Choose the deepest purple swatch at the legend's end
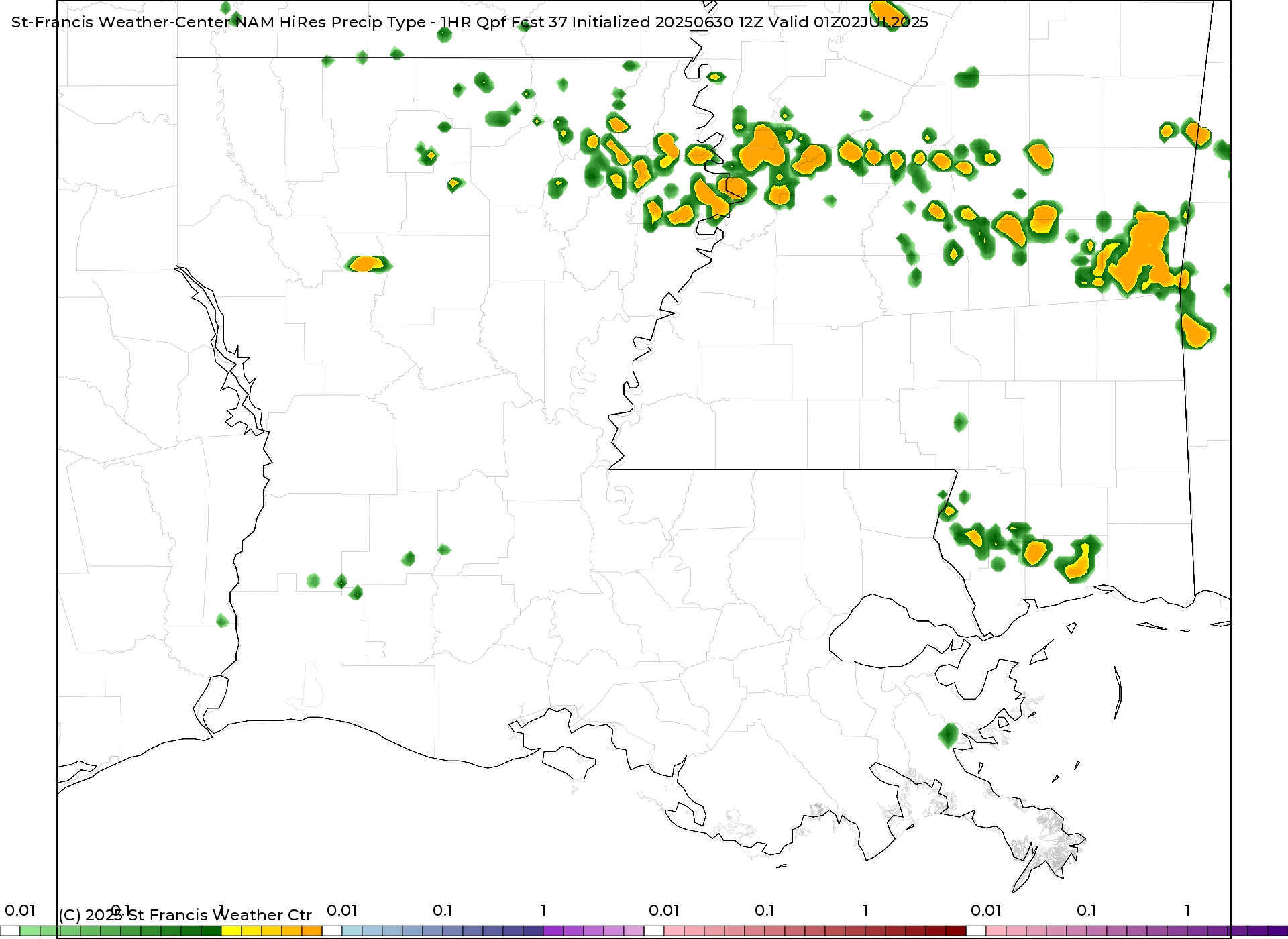1288x939 pixels. 1278,931
